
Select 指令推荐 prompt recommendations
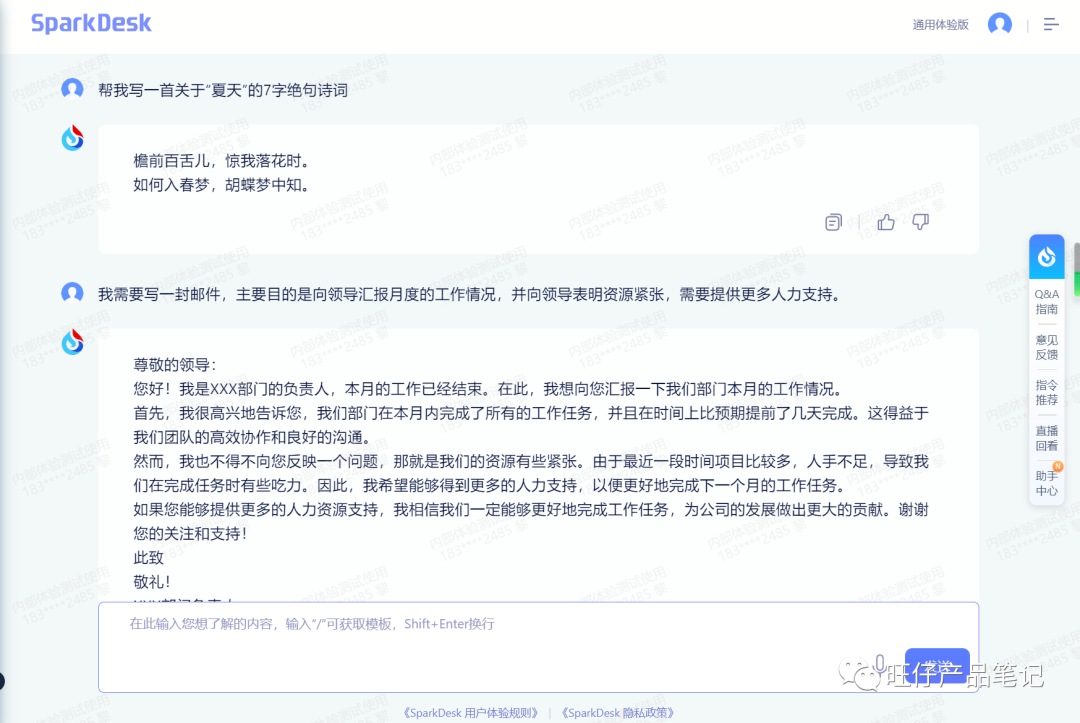pyautogui.click(x=1046, y=390)
